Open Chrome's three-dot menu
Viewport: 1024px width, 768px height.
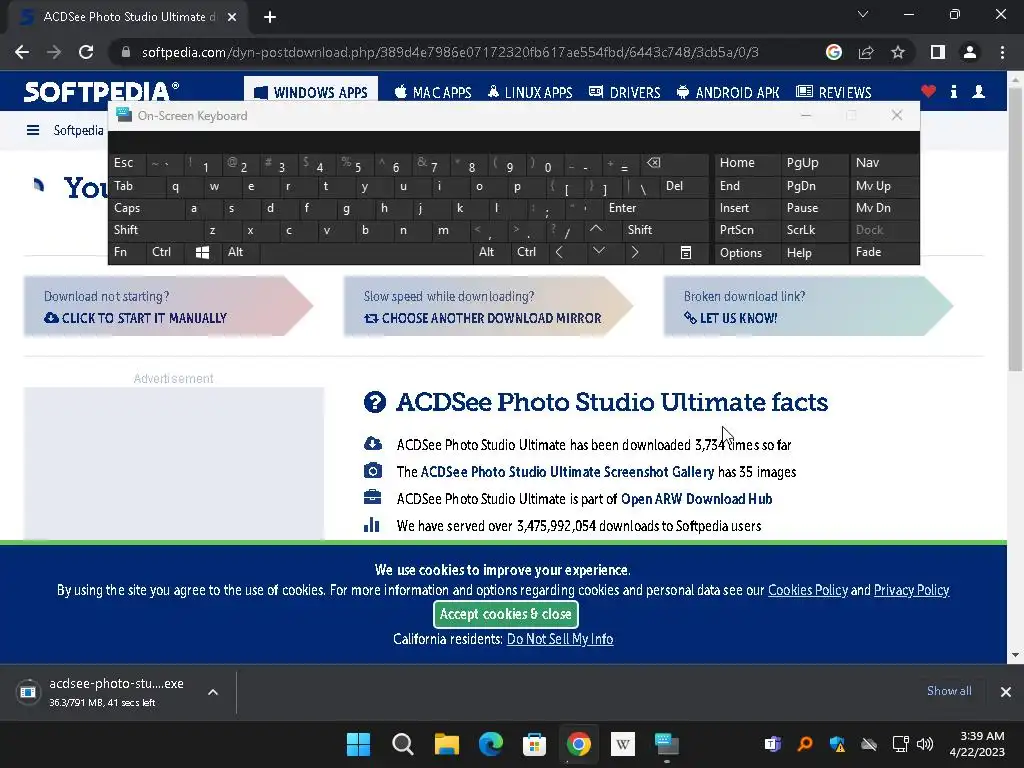pyautogui.click(x=1002, y=52)
